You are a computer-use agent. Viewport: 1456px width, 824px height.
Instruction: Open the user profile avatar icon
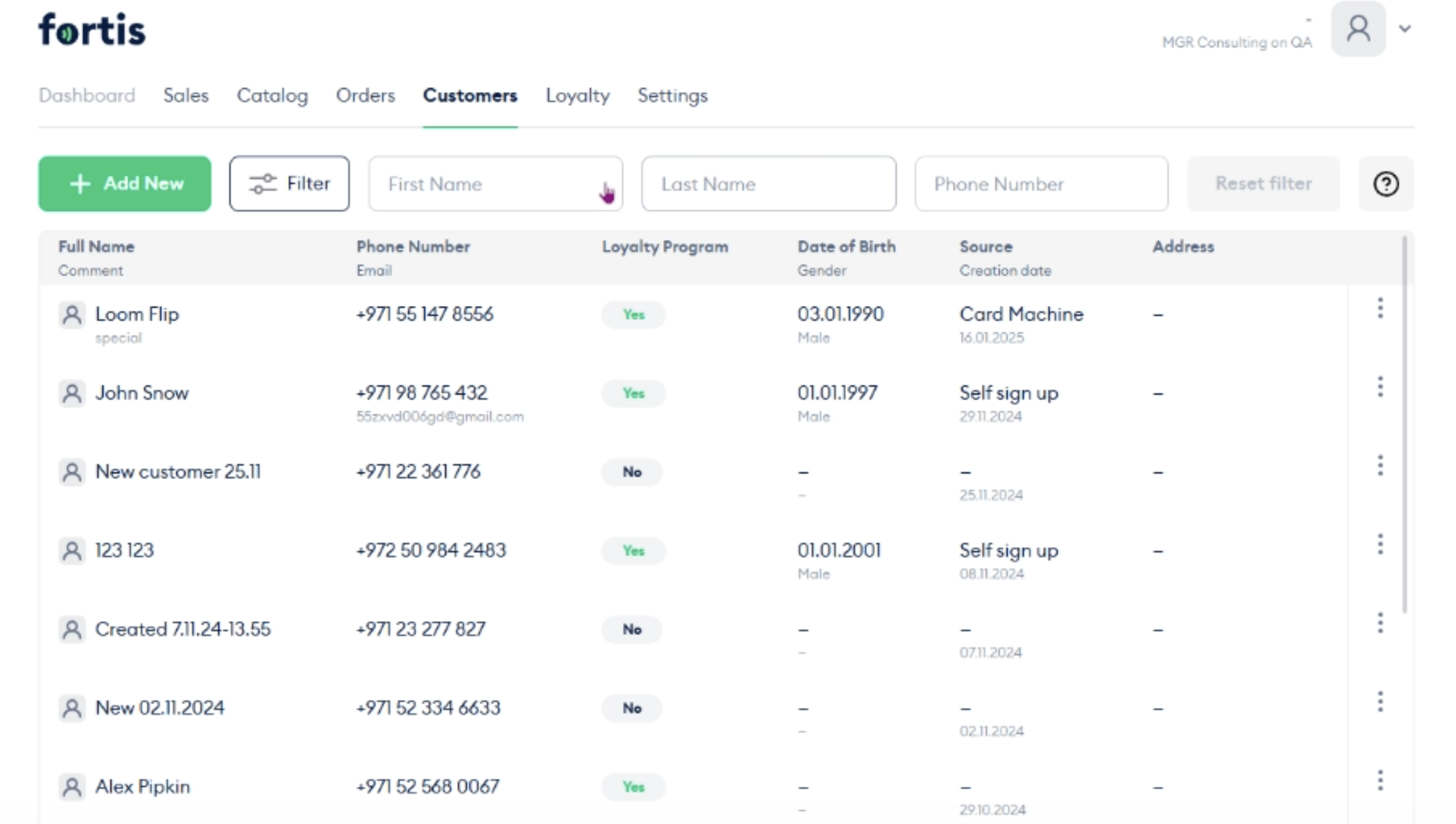click(1358, 29)
